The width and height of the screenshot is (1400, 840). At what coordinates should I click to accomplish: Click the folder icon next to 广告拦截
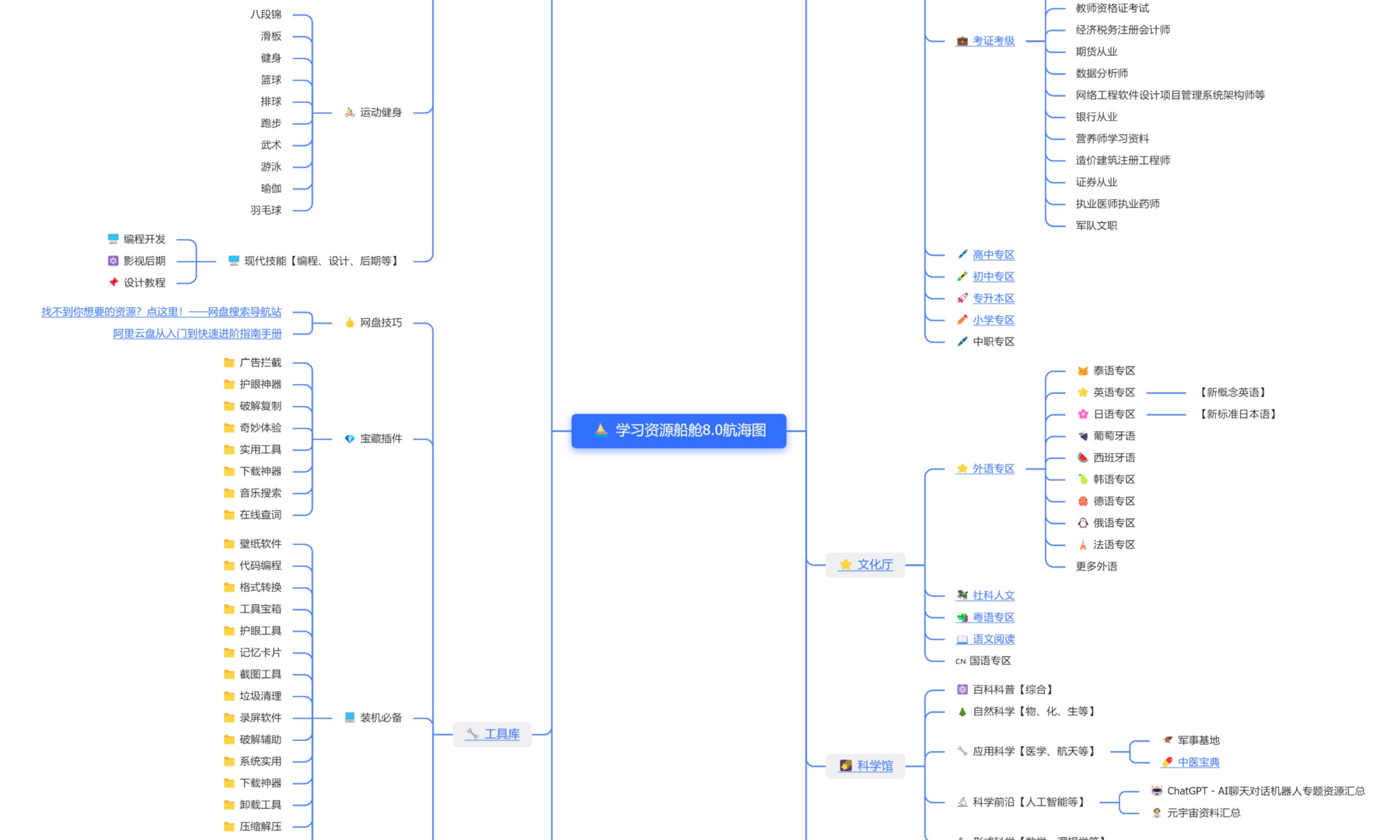(x=229, y=363)
